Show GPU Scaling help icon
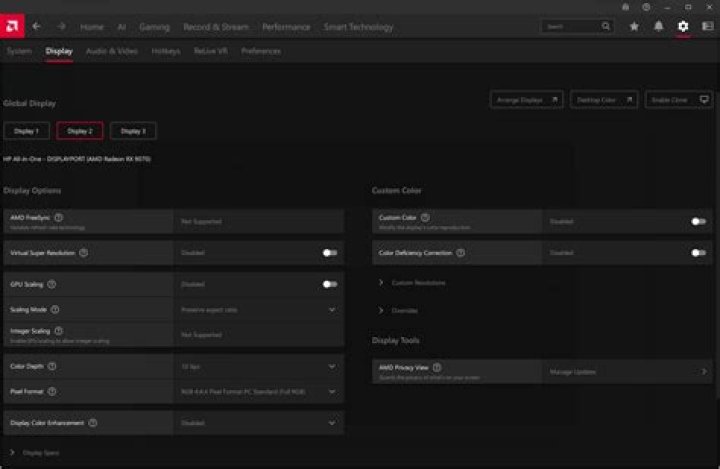 (x=51, y=284)
